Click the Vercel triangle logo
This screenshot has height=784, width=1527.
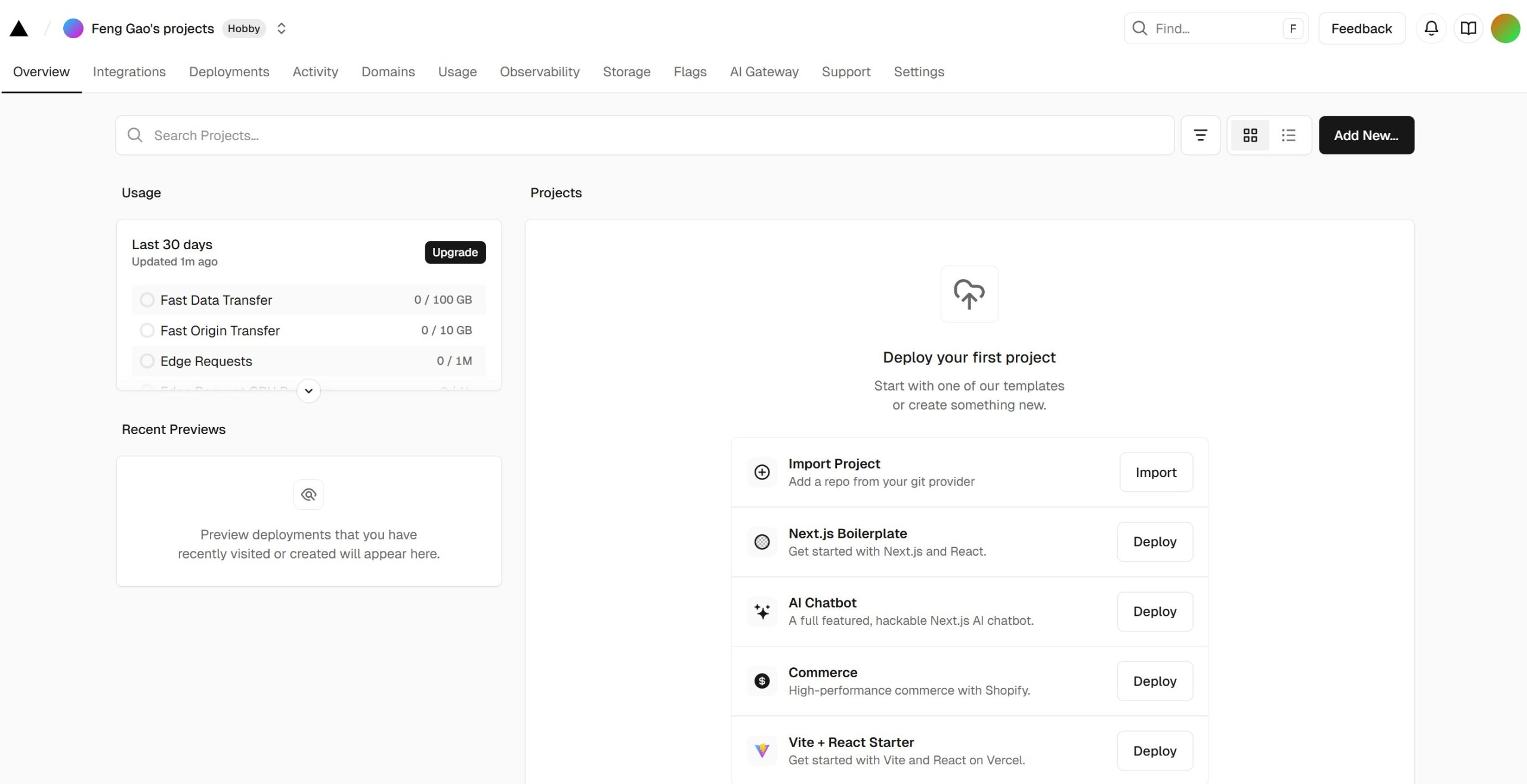(x=19, y=29)
